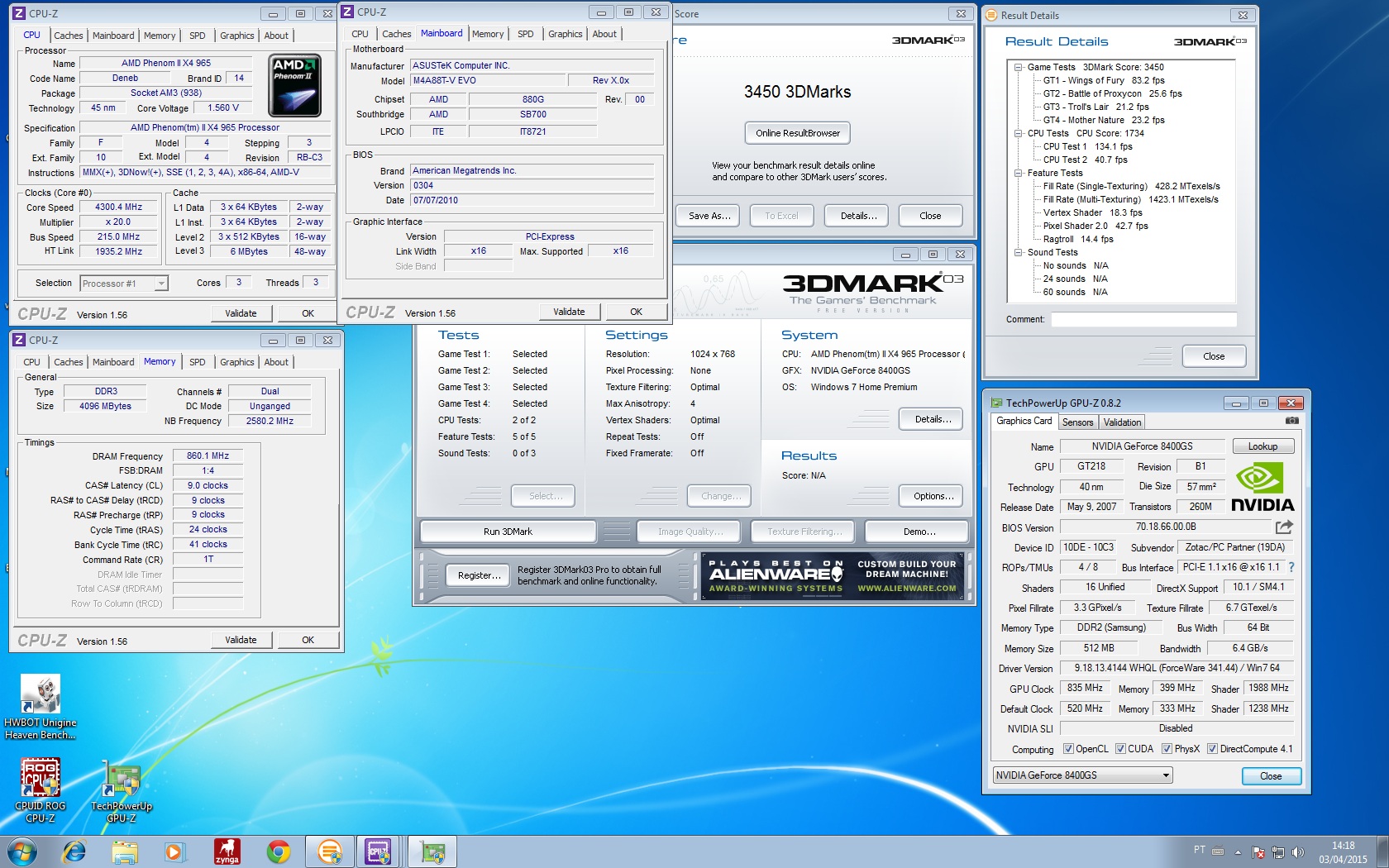Select GT1 - Wings of Fury result row
The height and width of the screenshot is (868, 1389).
(x=1103, y=80)
